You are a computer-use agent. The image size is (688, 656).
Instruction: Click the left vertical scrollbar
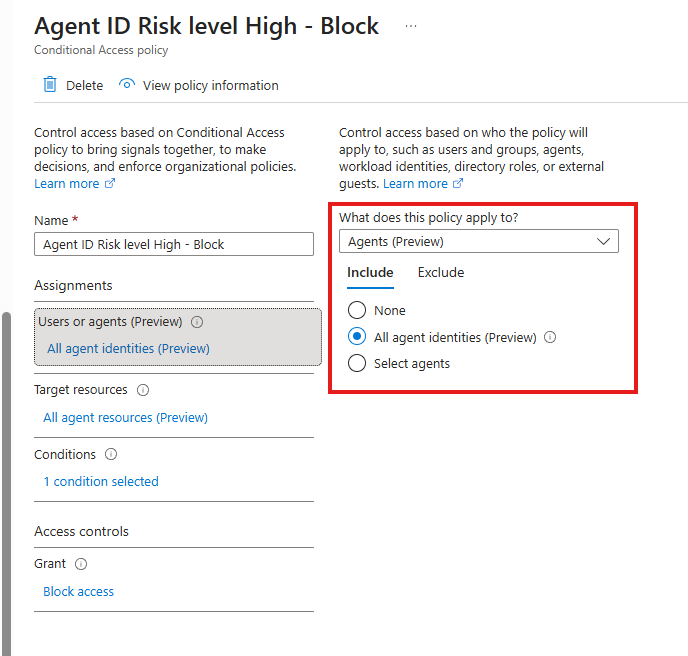pyautogui.click(x=5, y=480)
